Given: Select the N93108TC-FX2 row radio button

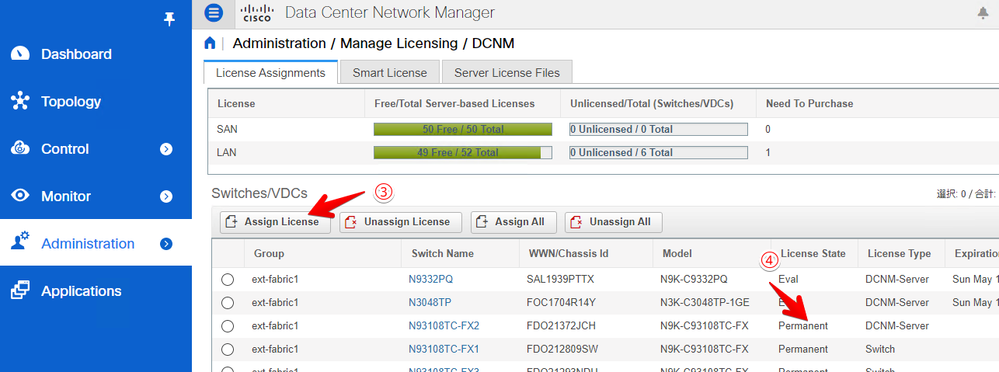Looking at the screenshot, I should pos(227,326).
